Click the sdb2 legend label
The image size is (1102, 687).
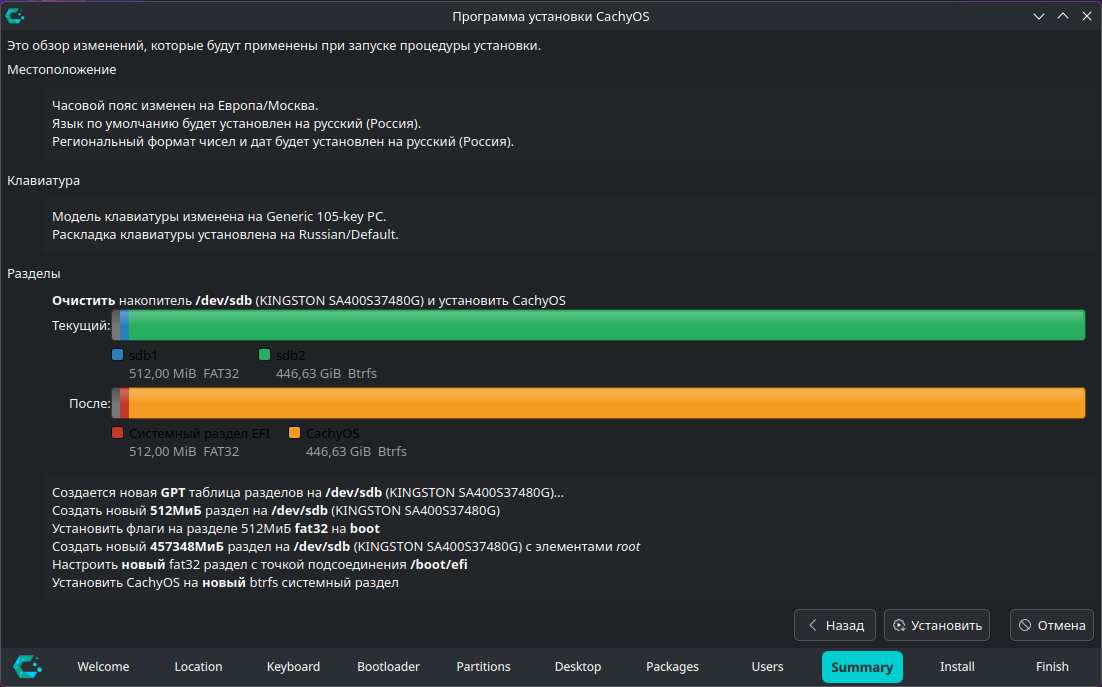pos(290,355)
